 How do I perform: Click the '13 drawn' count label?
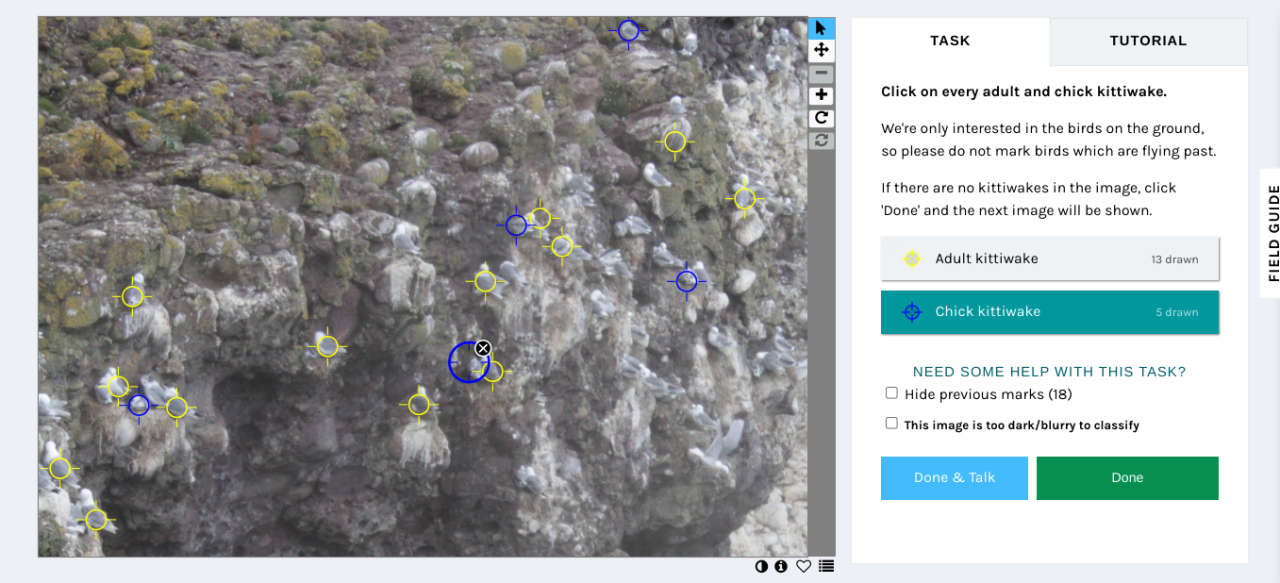pyautogui.click(x=1174, y=259)
